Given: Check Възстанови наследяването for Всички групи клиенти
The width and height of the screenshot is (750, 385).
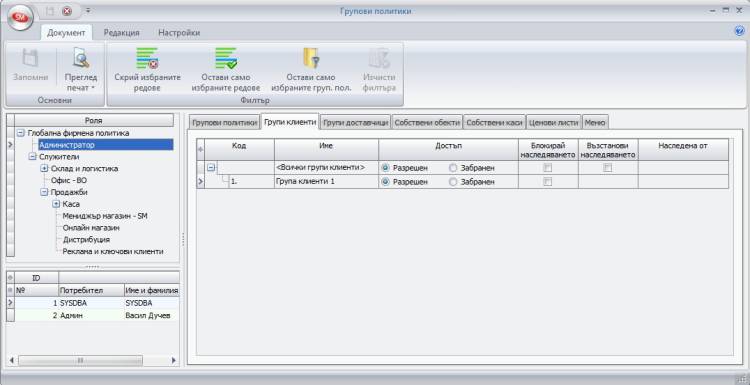Looking at the screenshot, I should click(x=607, y=168).
